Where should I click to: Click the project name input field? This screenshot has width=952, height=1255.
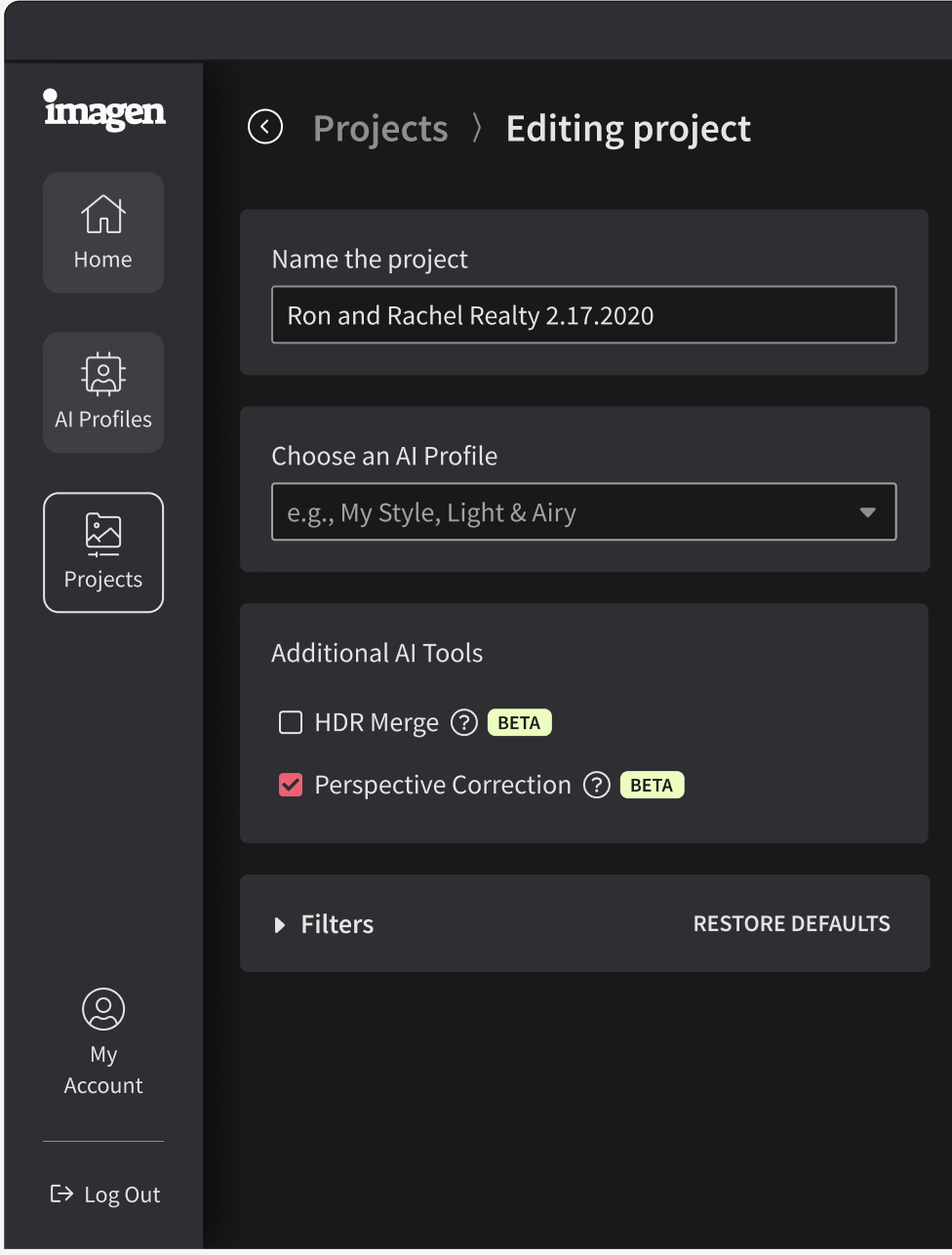pyautogui.click(x=583, y=314)
